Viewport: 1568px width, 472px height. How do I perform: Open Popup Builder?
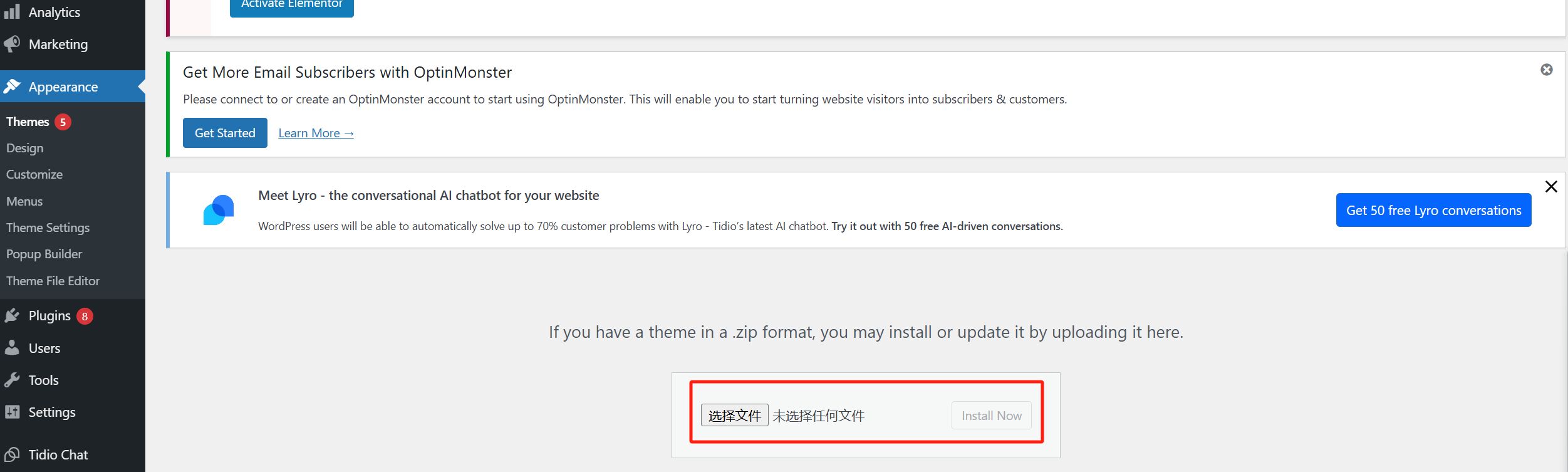44,254
